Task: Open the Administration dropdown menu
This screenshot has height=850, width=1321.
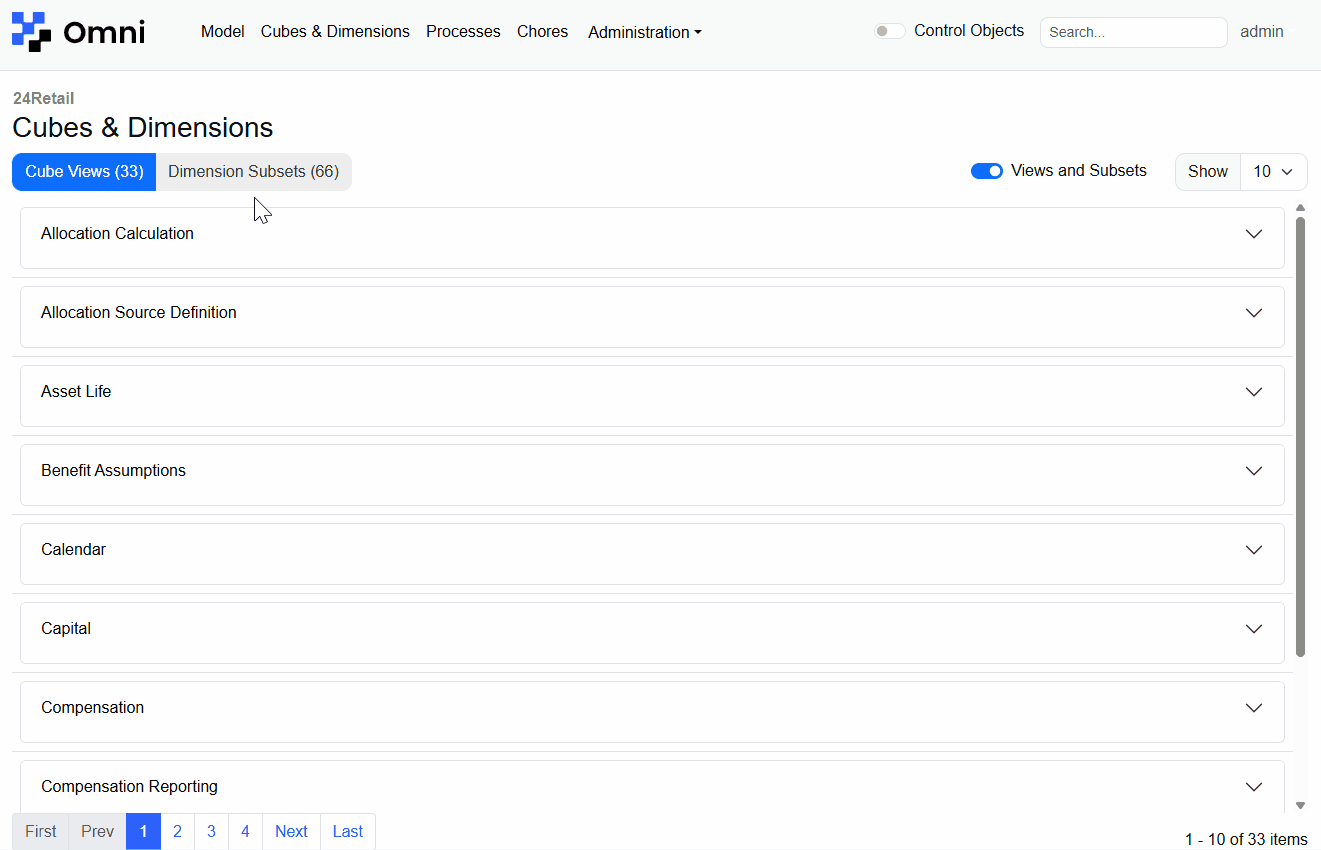Action: 644,32
